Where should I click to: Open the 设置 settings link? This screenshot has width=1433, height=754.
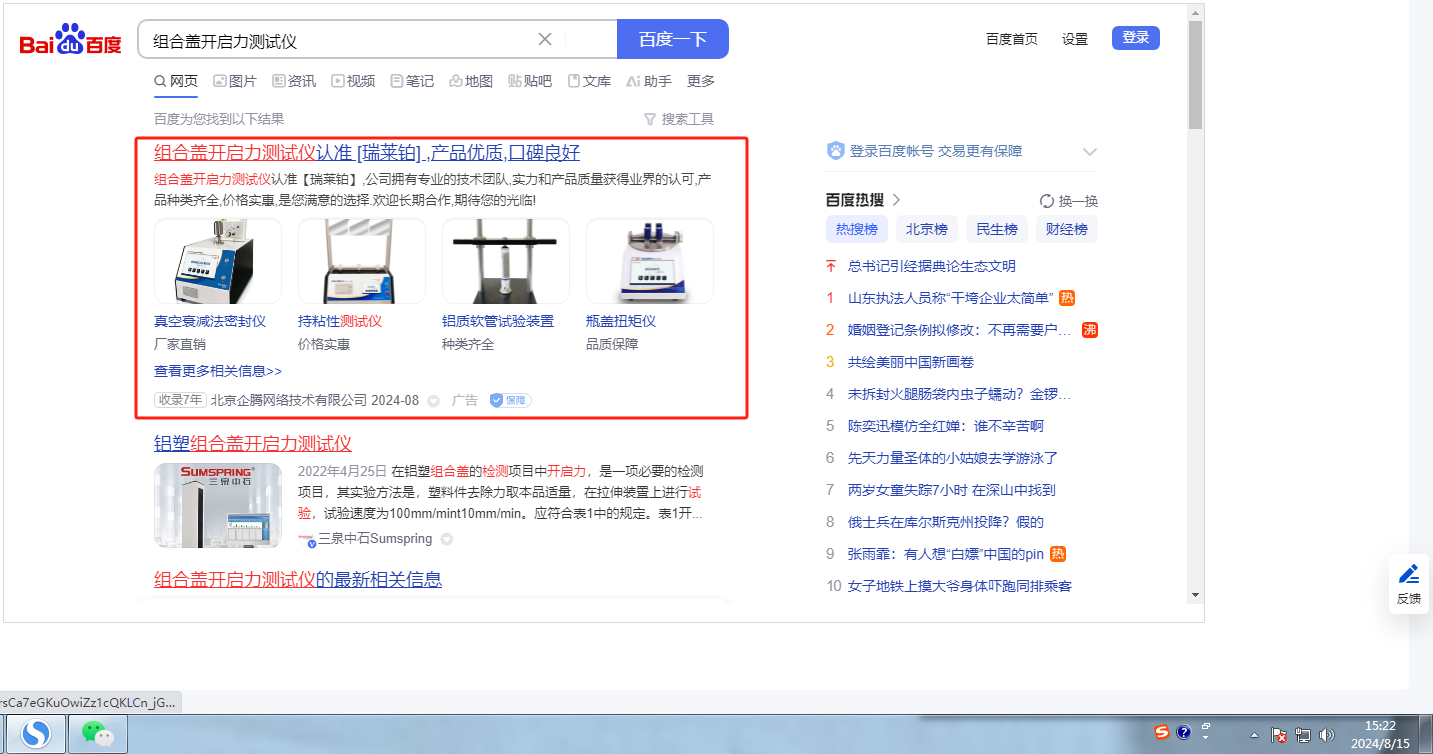click(1075, 39)
